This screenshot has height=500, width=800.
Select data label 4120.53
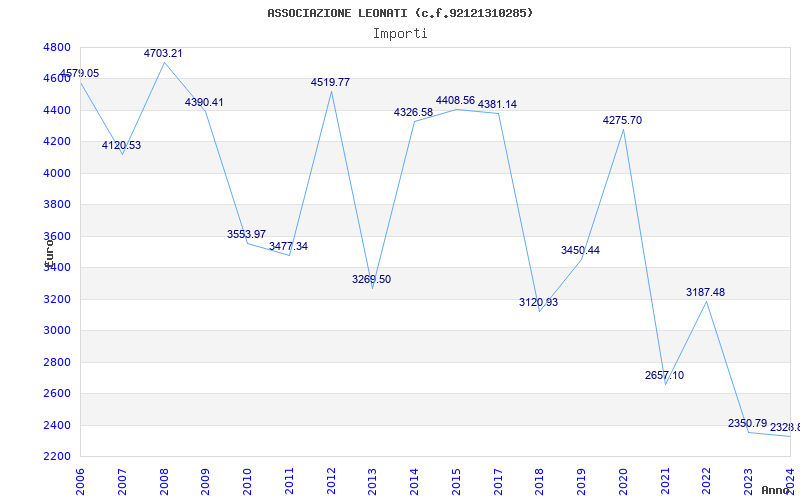(121, 145)
